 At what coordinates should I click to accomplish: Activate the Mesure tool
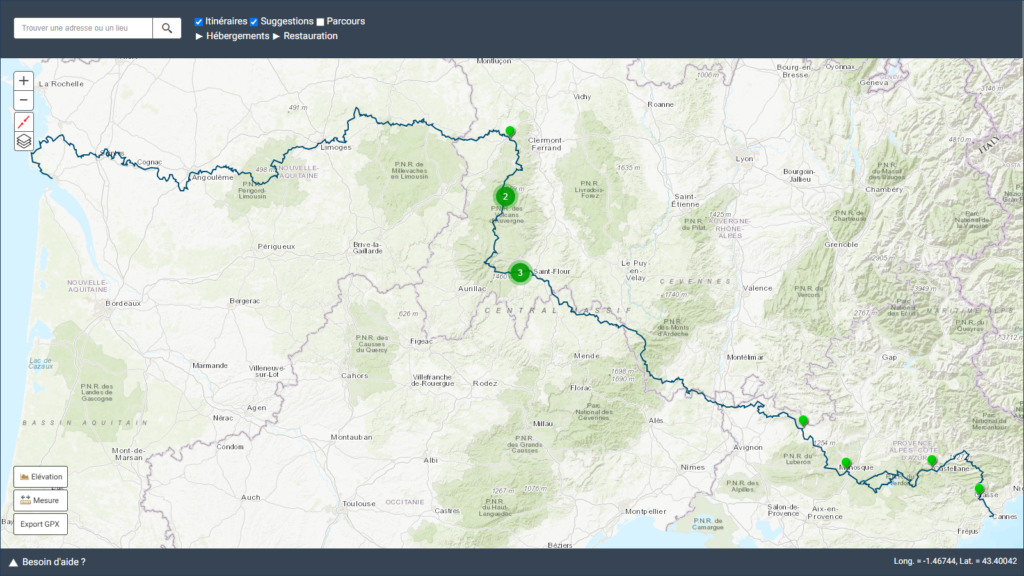click(x=40, y=500)
